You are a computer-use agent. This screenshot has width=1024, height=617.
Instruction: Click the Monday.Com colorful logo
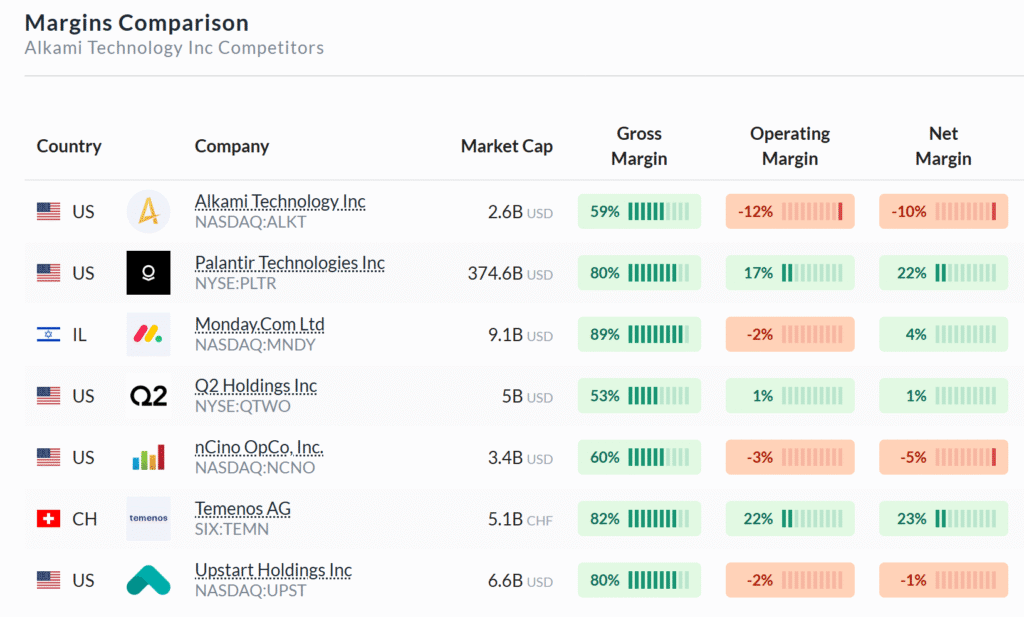tap(148, 335)
